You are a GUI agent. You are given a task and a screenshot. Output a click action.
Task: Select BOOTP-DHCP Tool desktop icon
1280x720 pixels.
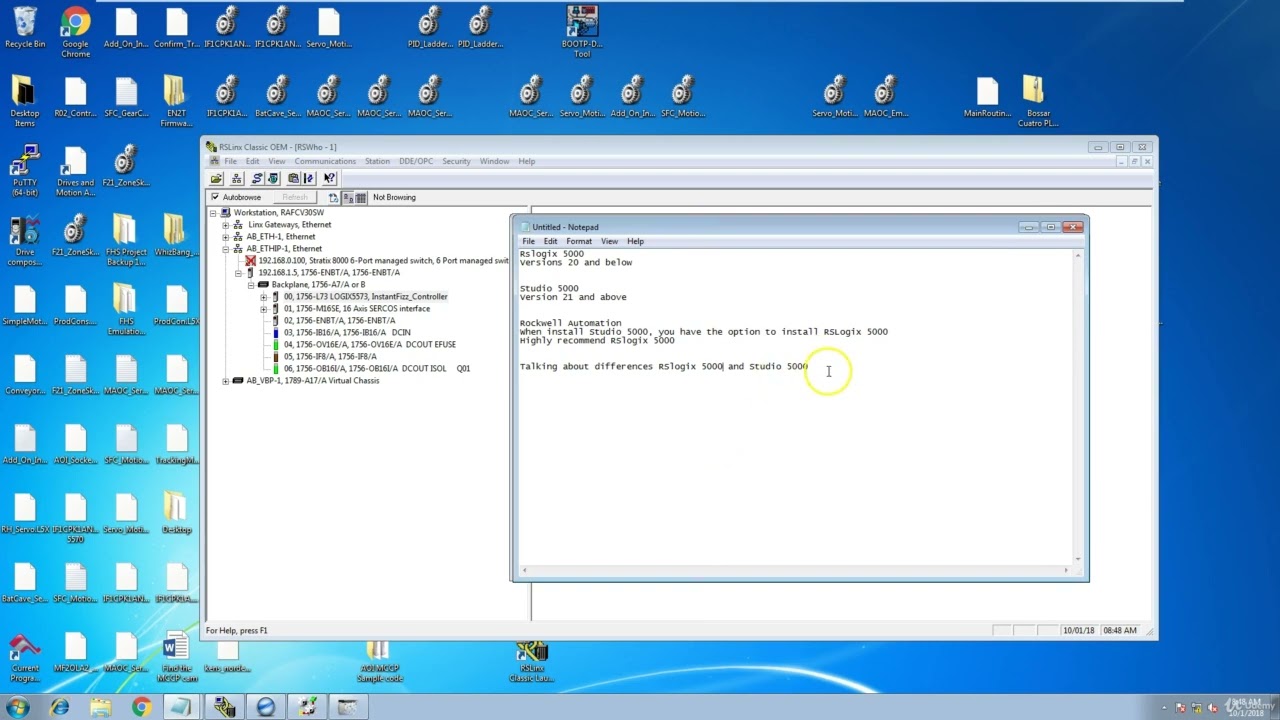[x=582, y=31]
